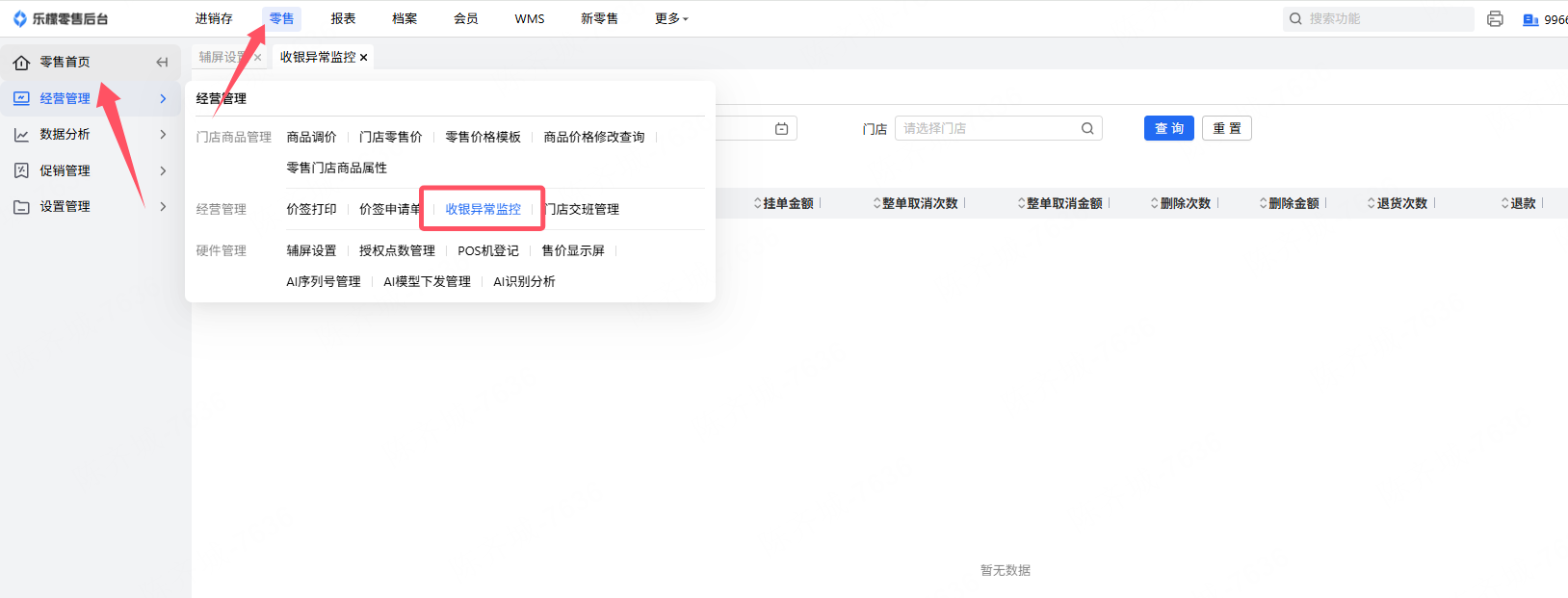Open the 新零售 top menu
Viewport: 1568px width, 598px height.
[x=599, y=18]
